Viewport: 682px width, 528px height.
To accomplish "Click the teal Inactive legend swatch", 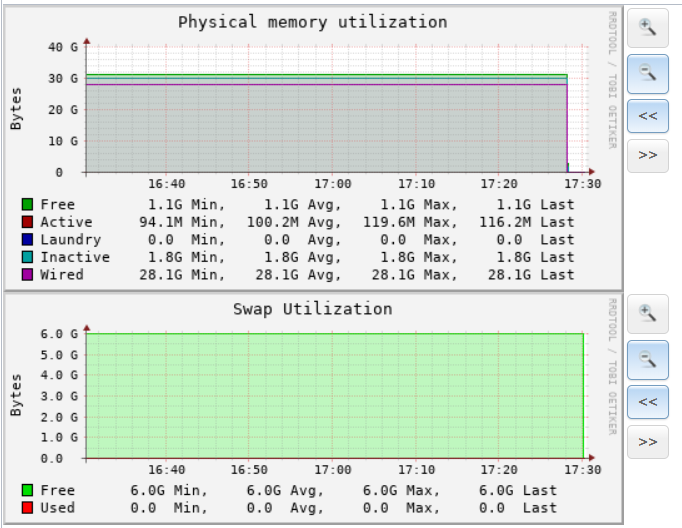I will click(x=27, y=257).
